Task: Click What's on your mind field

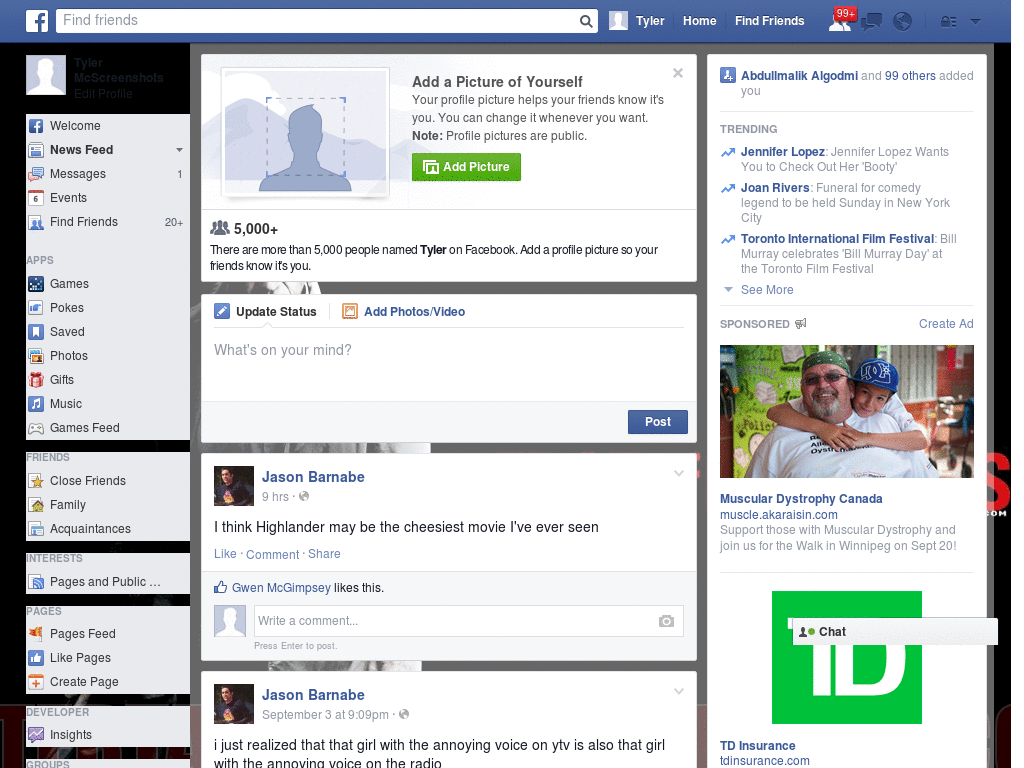Action: click(x=449, y=364)
